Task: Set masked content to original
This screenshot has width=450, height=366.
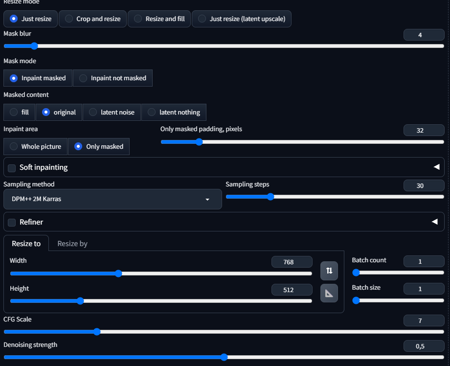Action: 59,112
